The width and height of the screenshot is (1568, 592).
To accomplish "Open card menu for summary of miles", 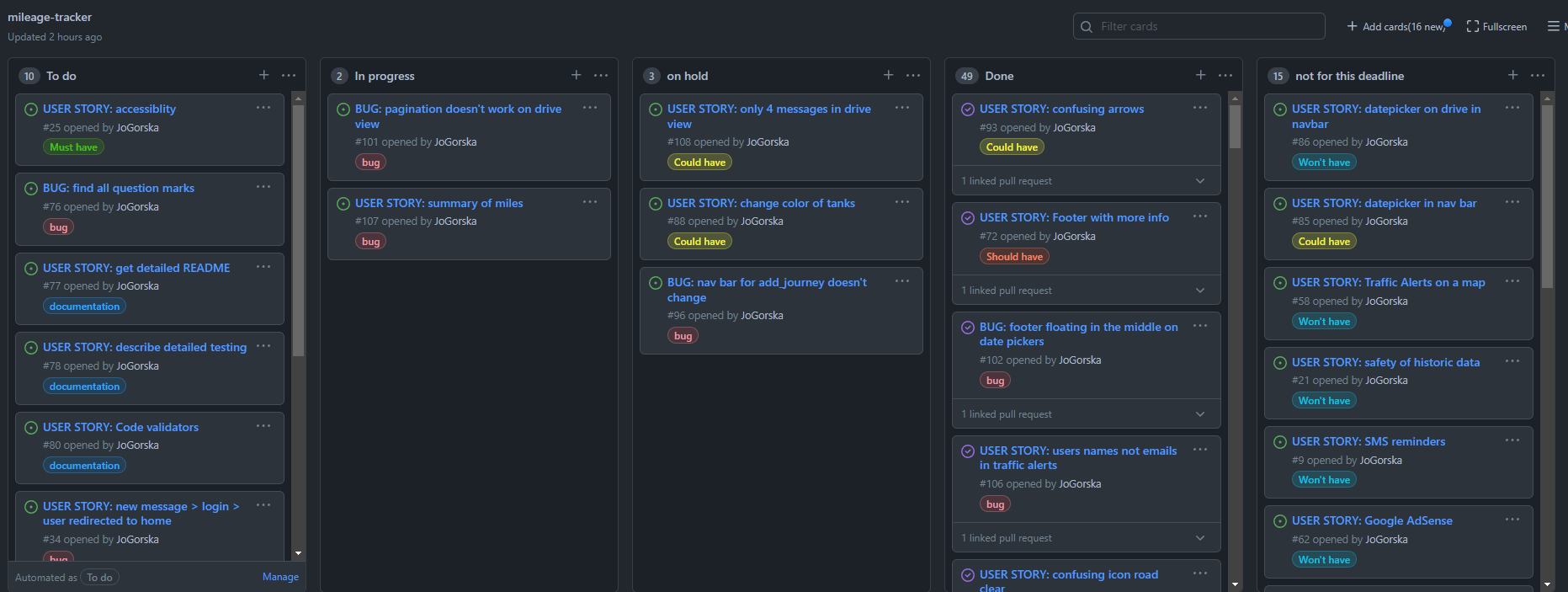I will click(x=590, y=202).
